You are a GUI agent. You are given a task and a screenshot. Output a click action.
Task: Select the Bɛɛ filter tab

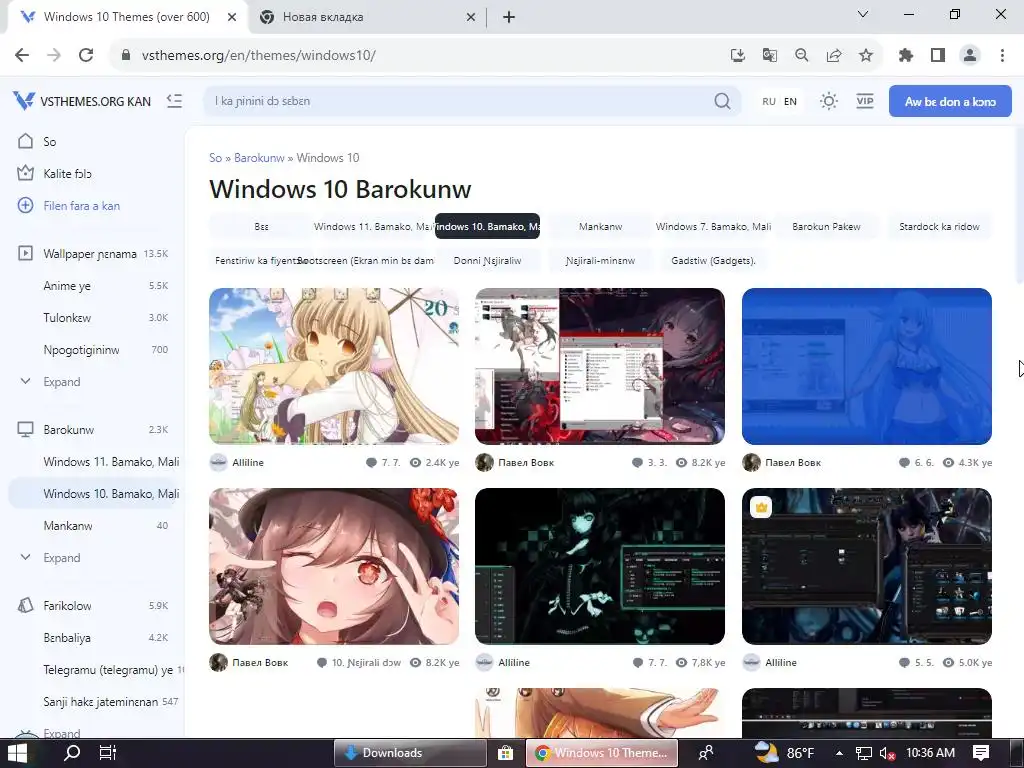261,227
